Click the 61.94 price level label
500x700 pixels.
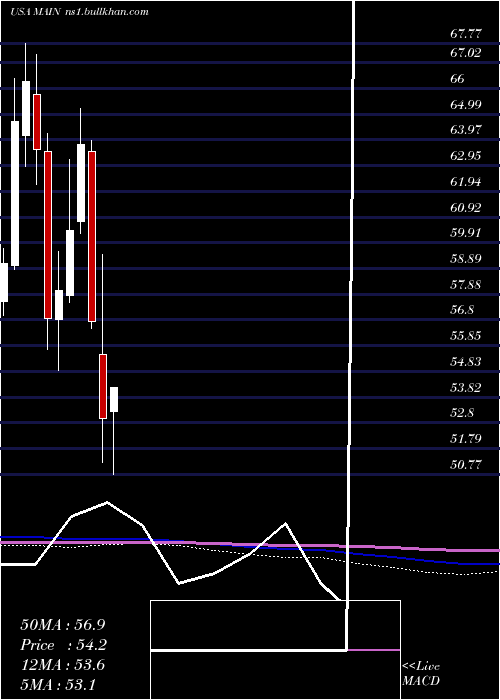(x=466, y=182)
